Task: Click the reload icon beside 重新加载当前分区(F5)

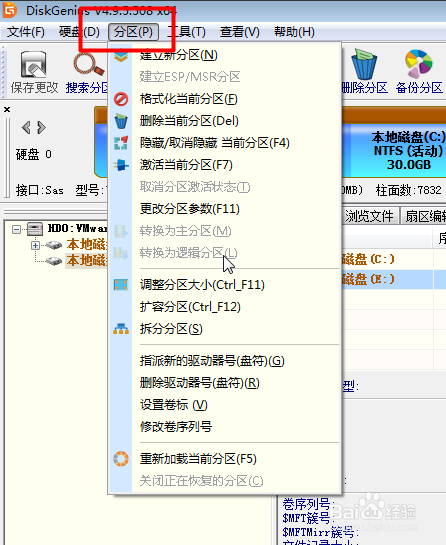Action: (x=121, y=459)
